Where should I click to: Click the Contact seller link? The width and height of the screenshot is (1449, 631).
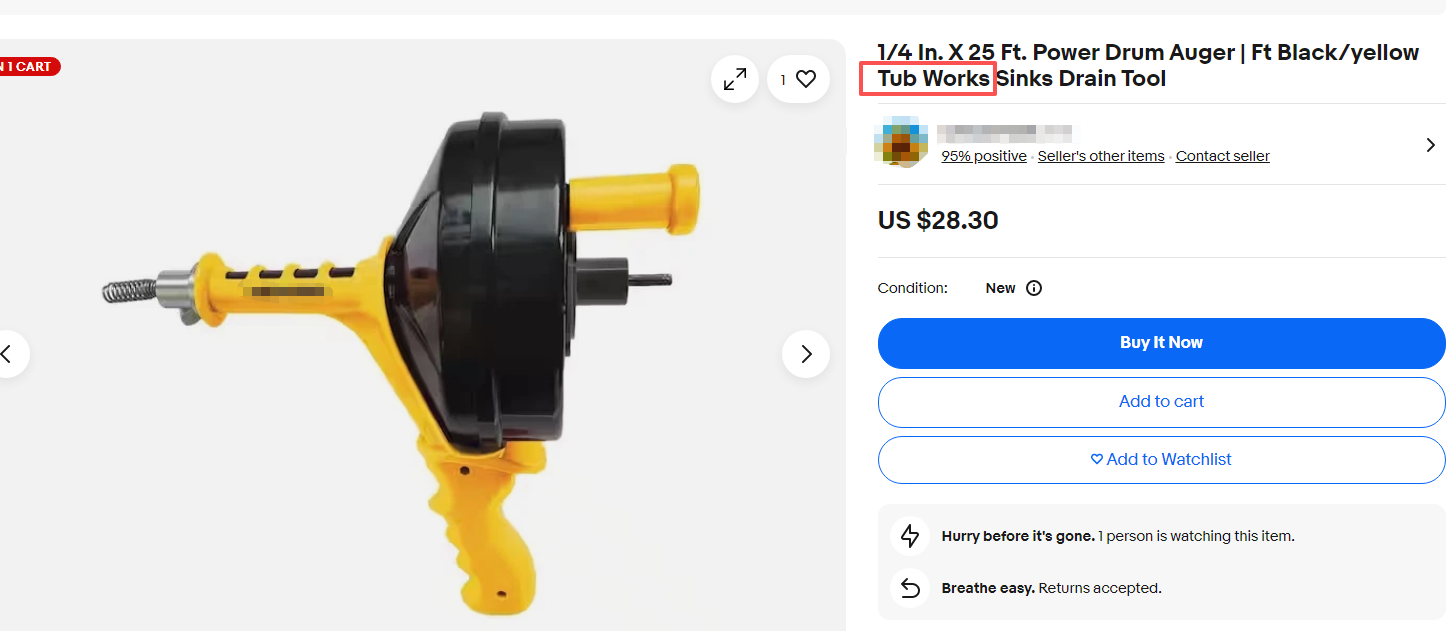click(1222, 156)
